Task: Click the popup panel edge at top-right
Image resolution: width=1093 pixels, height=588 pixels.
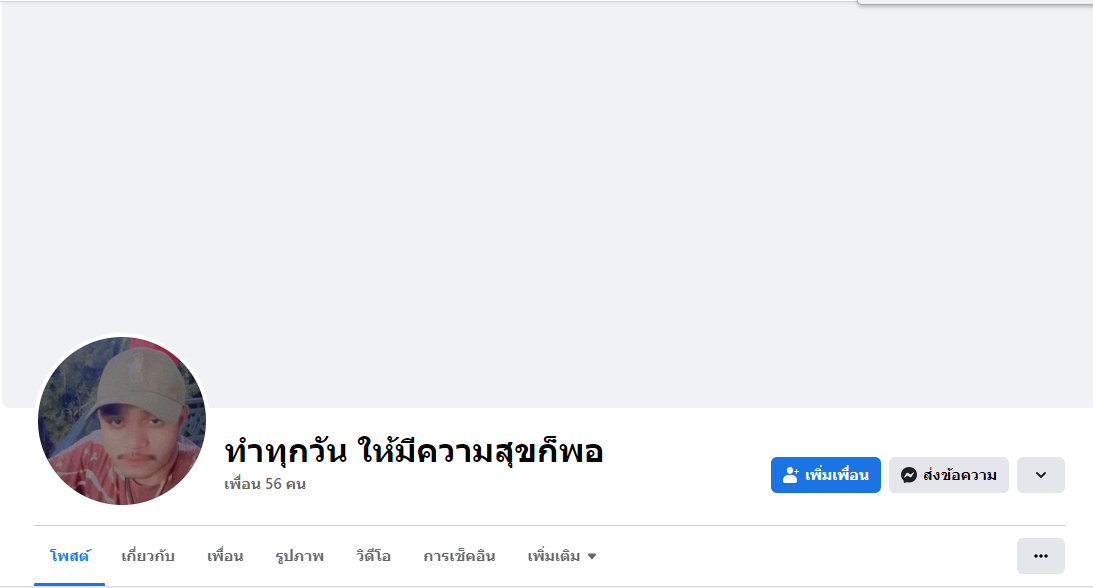Action: (x=975, y=3)
